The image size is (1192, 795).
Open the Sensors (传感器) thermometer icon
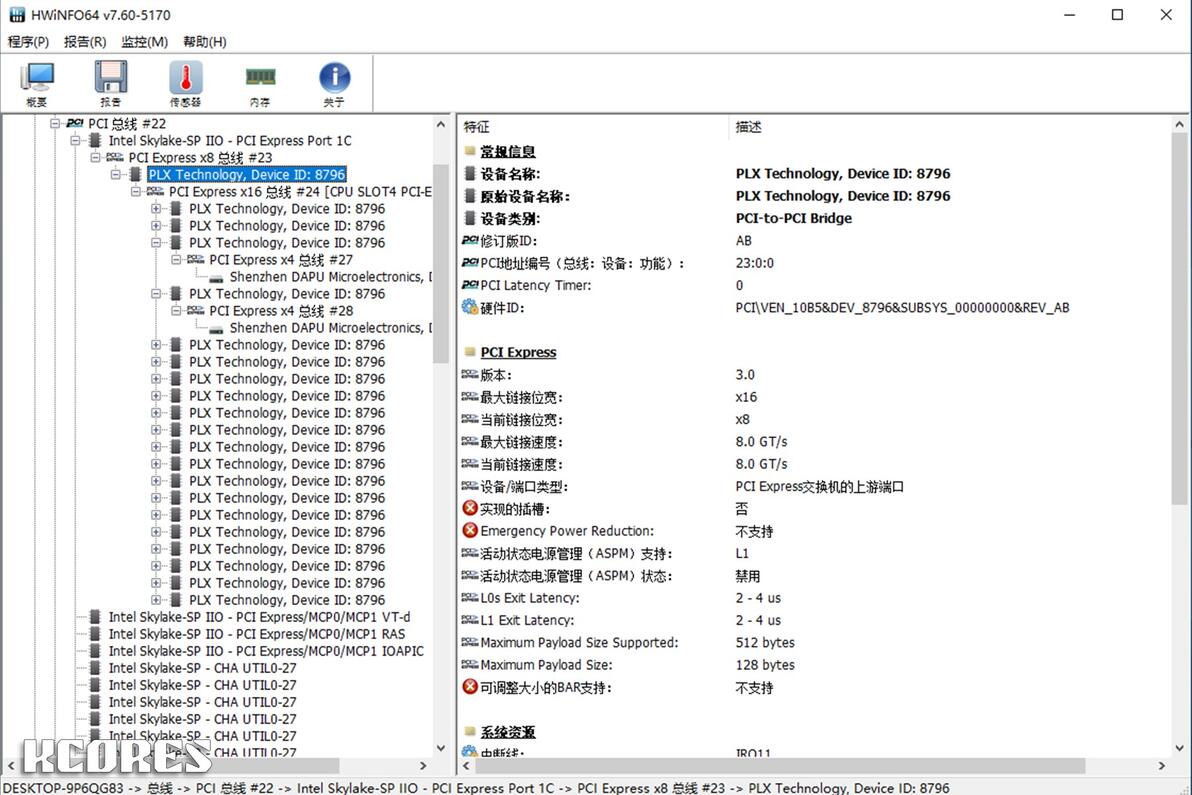coord(185,84)
